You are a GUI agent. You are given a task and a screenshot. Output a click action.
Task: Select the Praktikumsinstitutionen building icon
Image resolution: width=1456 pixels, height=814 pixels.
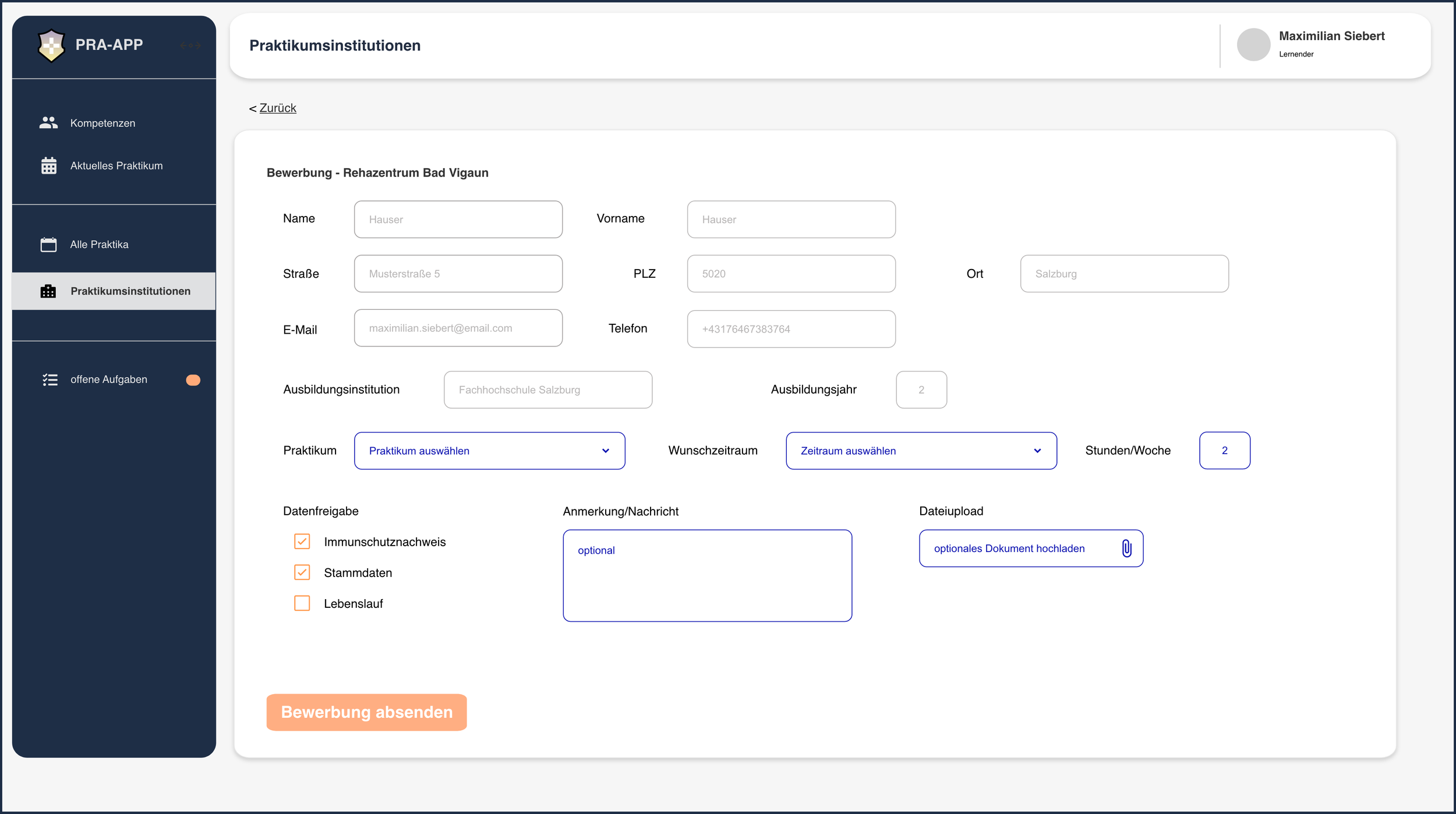(x=48, y=291)
